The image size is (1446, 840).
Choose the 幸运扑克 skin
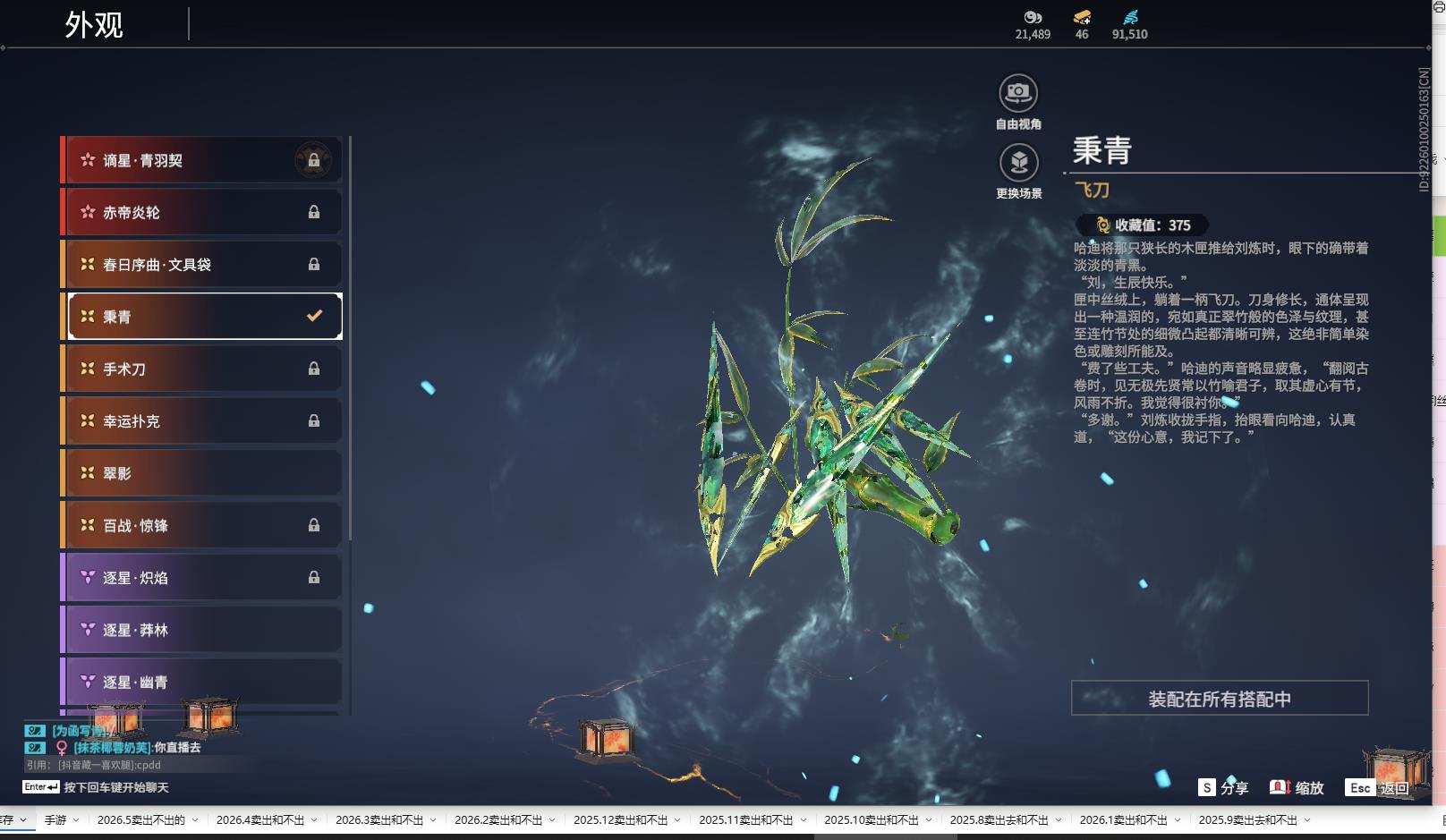201,420
